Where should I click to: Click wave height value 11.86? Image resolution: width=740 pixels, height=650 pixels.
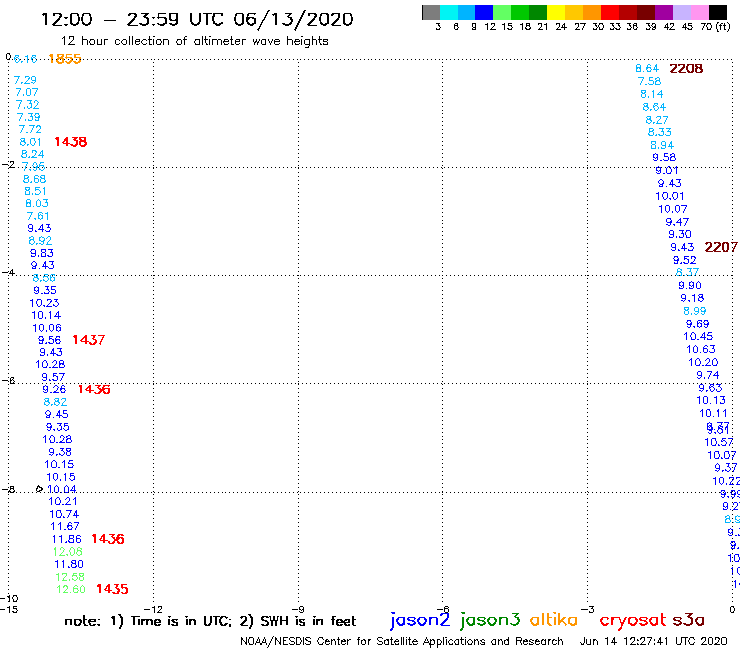point(67,539)
